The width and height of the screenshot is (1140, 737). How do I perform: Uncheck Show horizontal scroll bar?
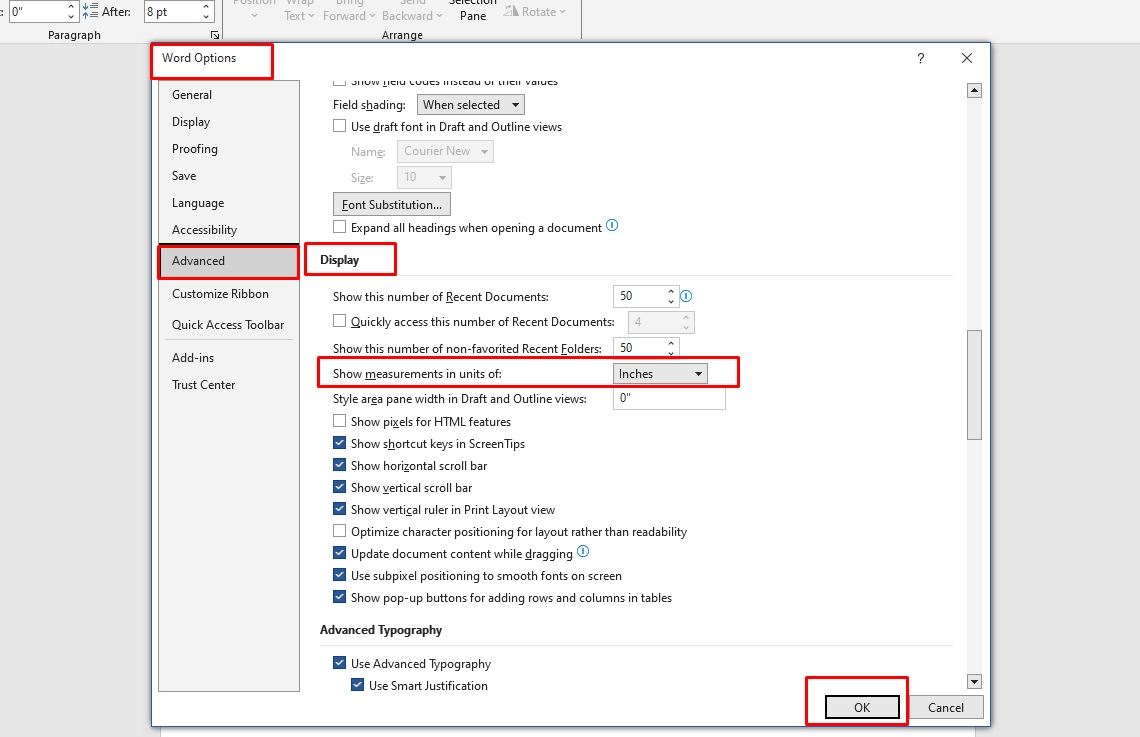click(x=340, y=466)
